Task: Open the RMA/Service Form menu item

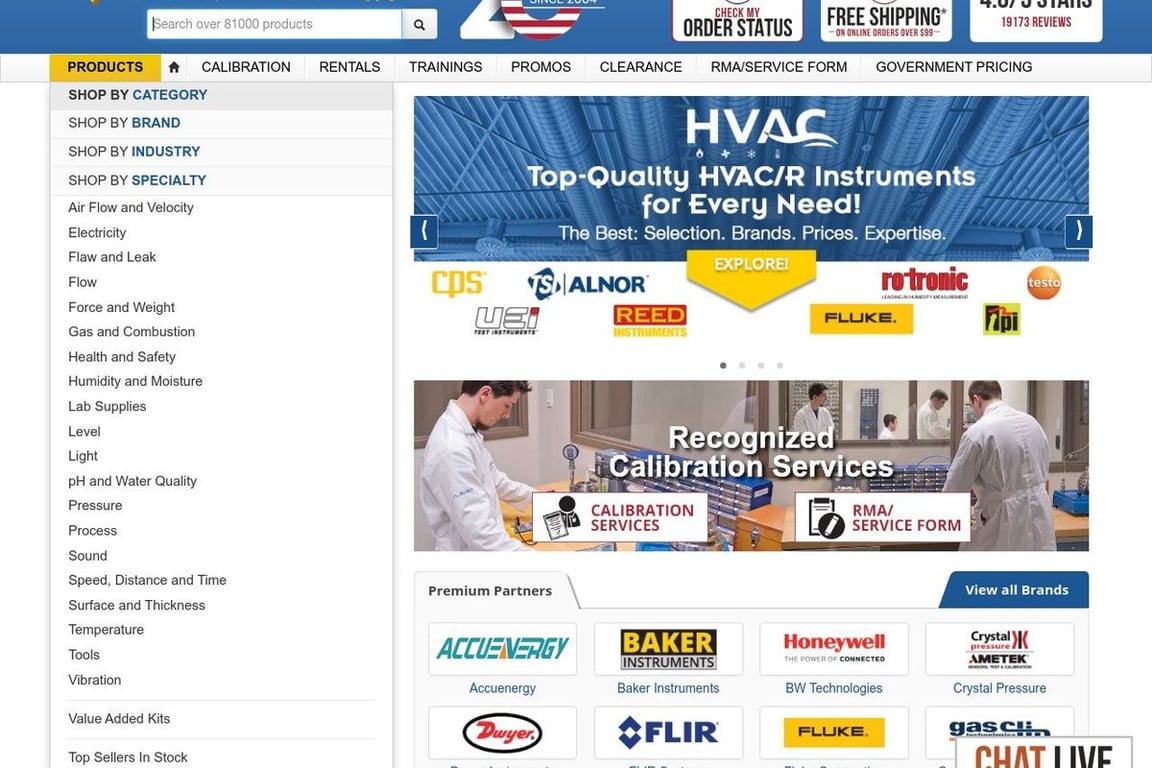Action: (x=779, y=67)
